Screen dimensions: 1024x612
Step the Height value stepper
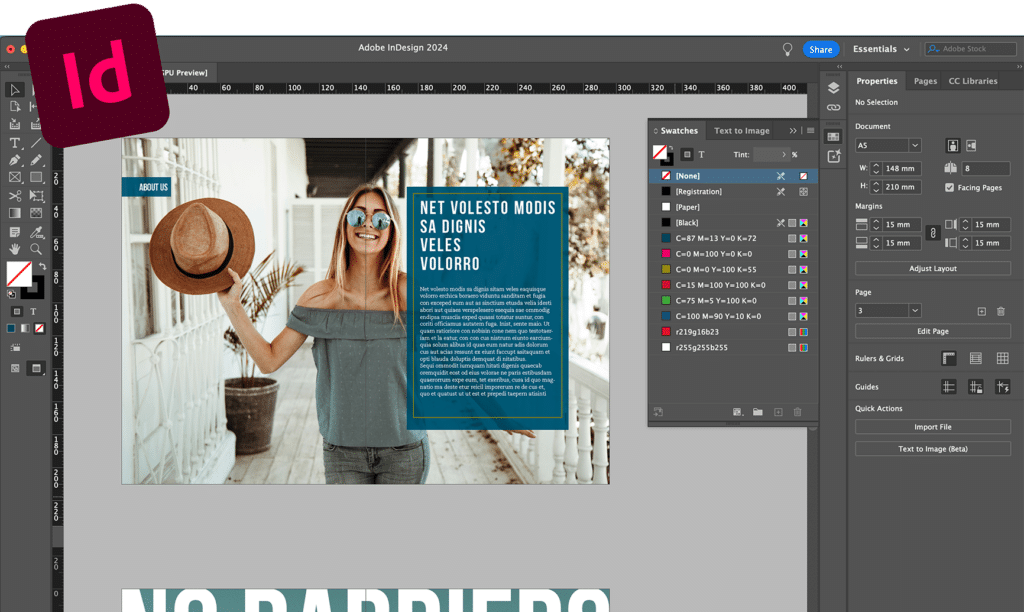pos(876,187)
